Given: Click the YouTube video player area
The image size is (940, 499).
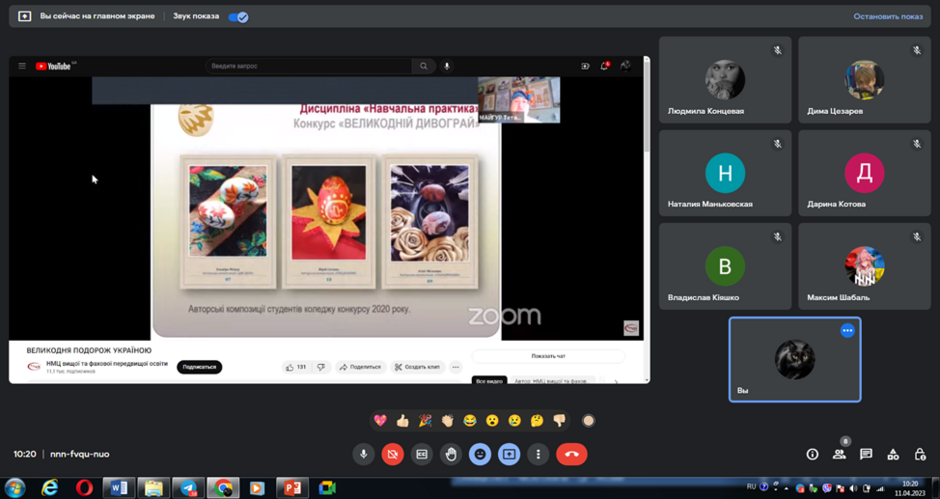Looking at the screenshot, I should (326, 208).
